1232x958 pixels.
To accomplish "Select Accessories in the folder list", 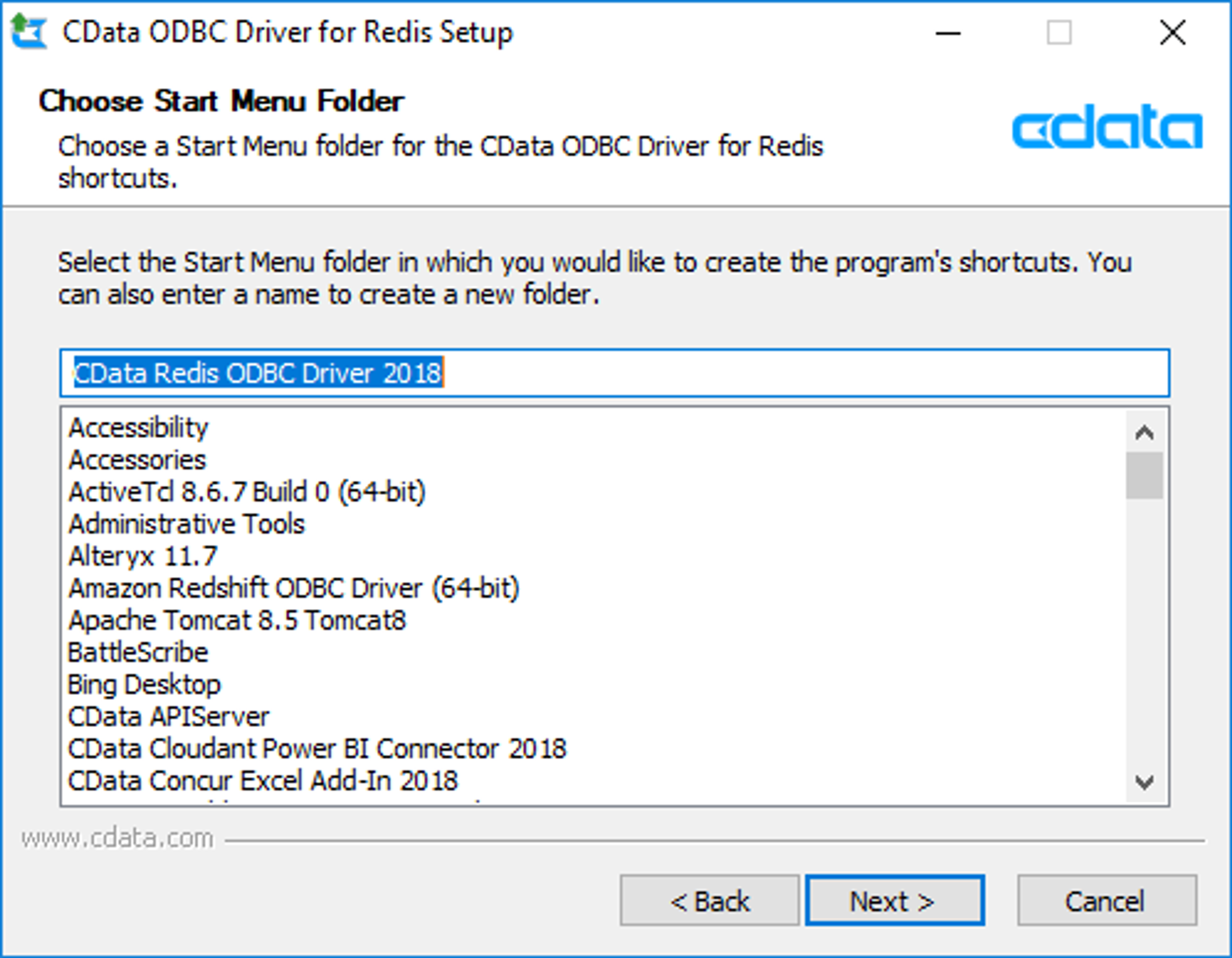I will point(137,459).
